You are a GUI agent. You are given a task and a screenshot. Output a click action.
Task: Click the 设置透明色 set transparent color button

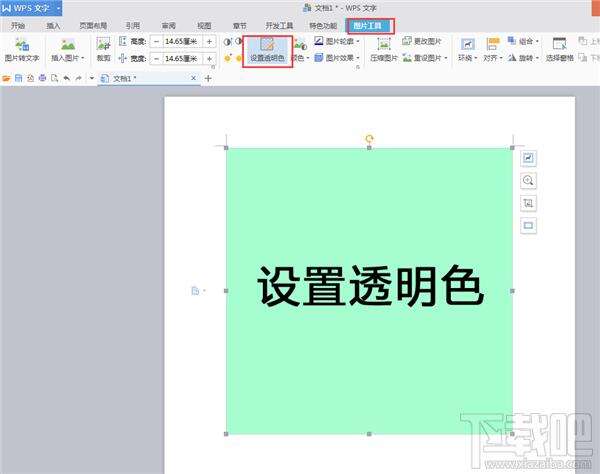(x=267, y=51)
